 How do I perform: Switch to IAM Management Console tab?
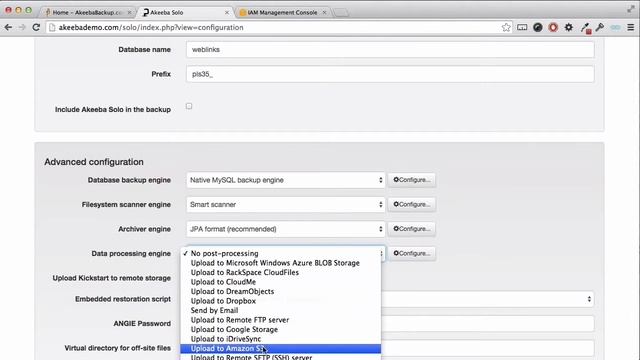[282, 12]
